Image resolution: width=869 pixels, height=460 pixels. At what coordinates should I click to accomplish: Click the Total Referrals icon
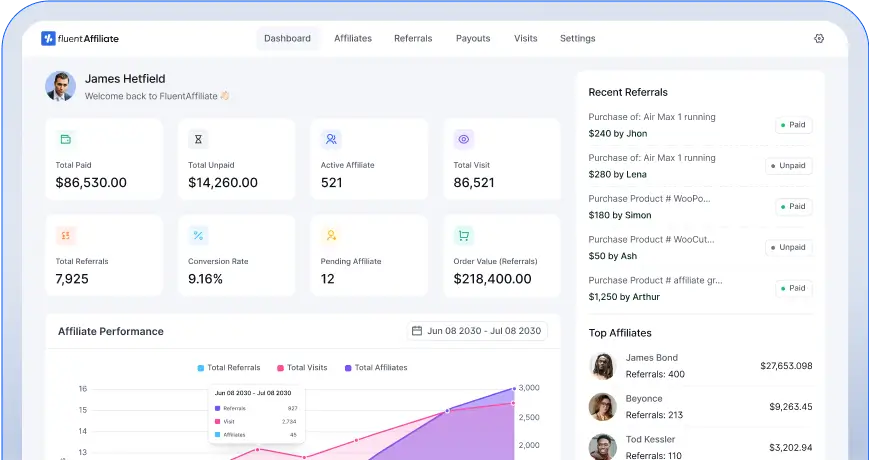[65, 236]
